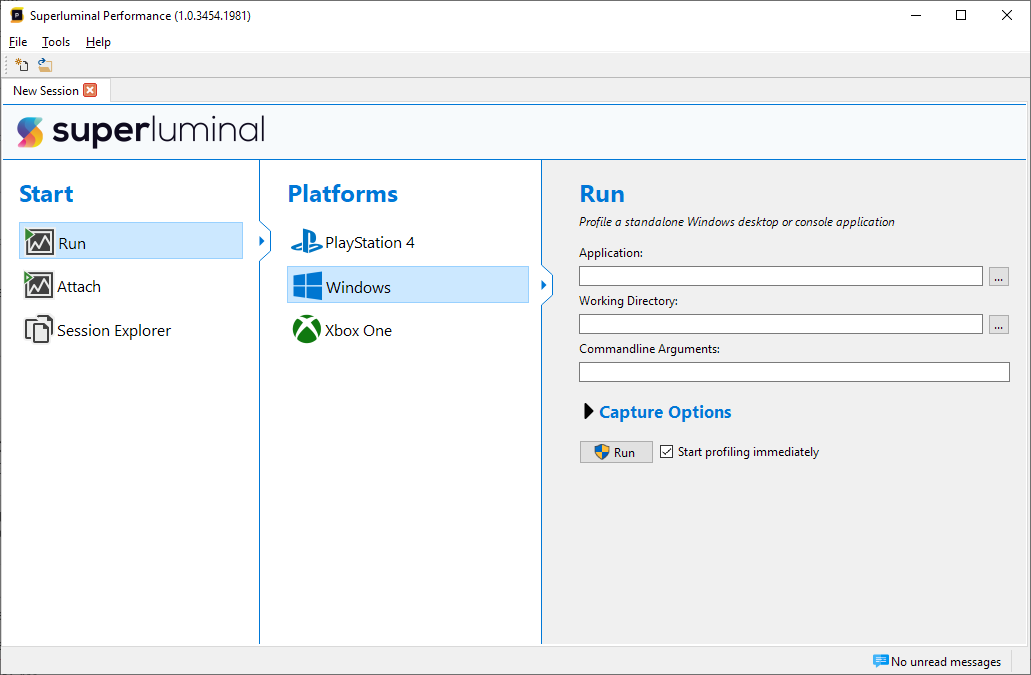Select the Session Explorer icon

(x=39, y=330)
